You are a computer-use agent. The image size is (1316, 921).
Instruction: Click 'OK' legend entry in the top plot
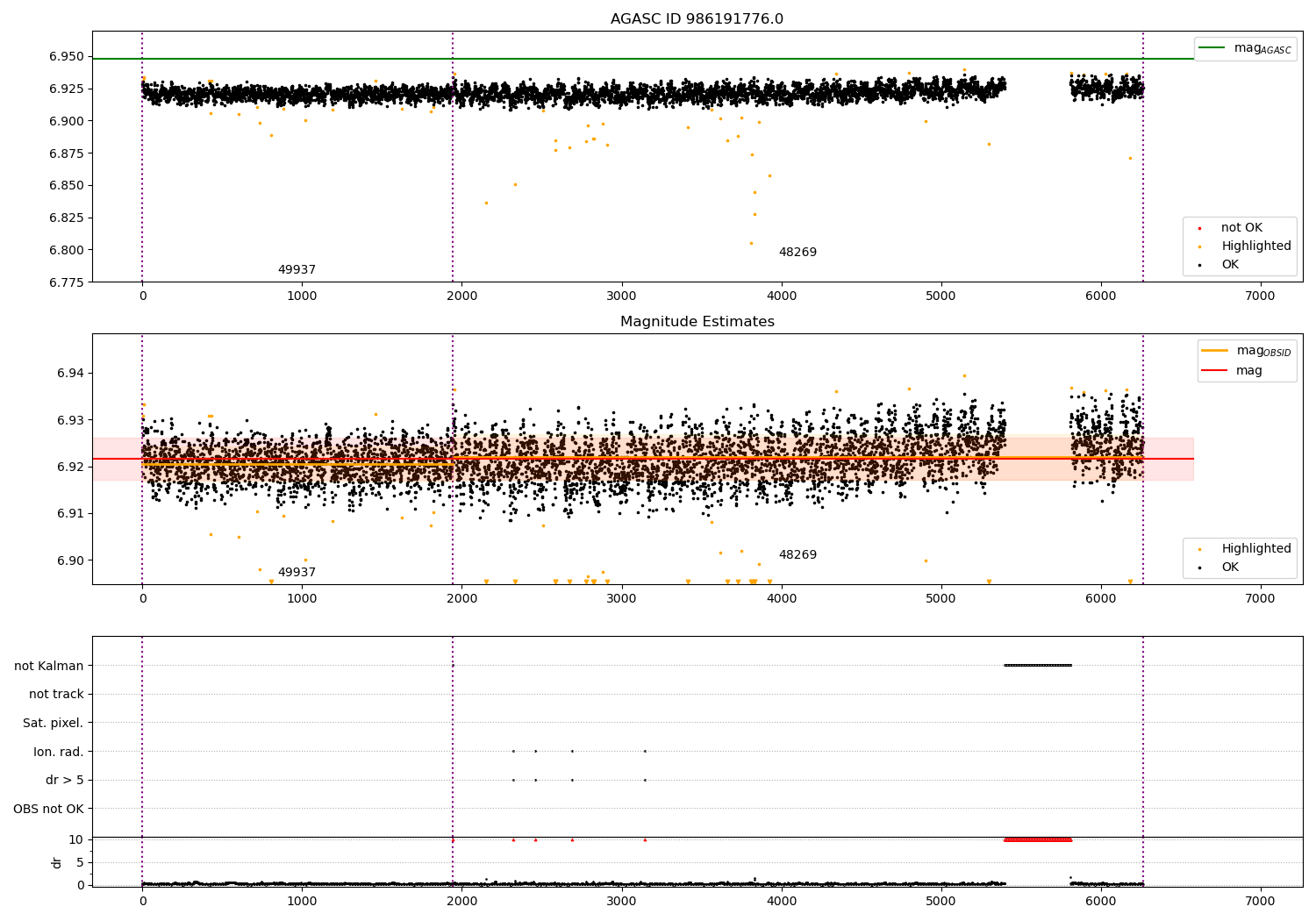pos(1229,265)
